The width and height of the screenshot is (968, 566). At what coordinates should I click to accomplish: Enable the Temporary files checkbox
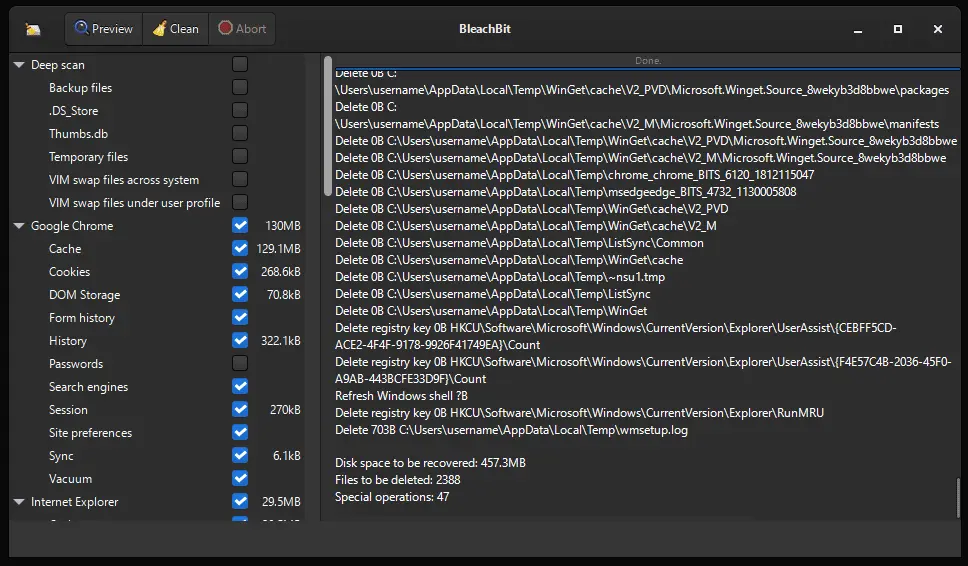tap(240, 156)
